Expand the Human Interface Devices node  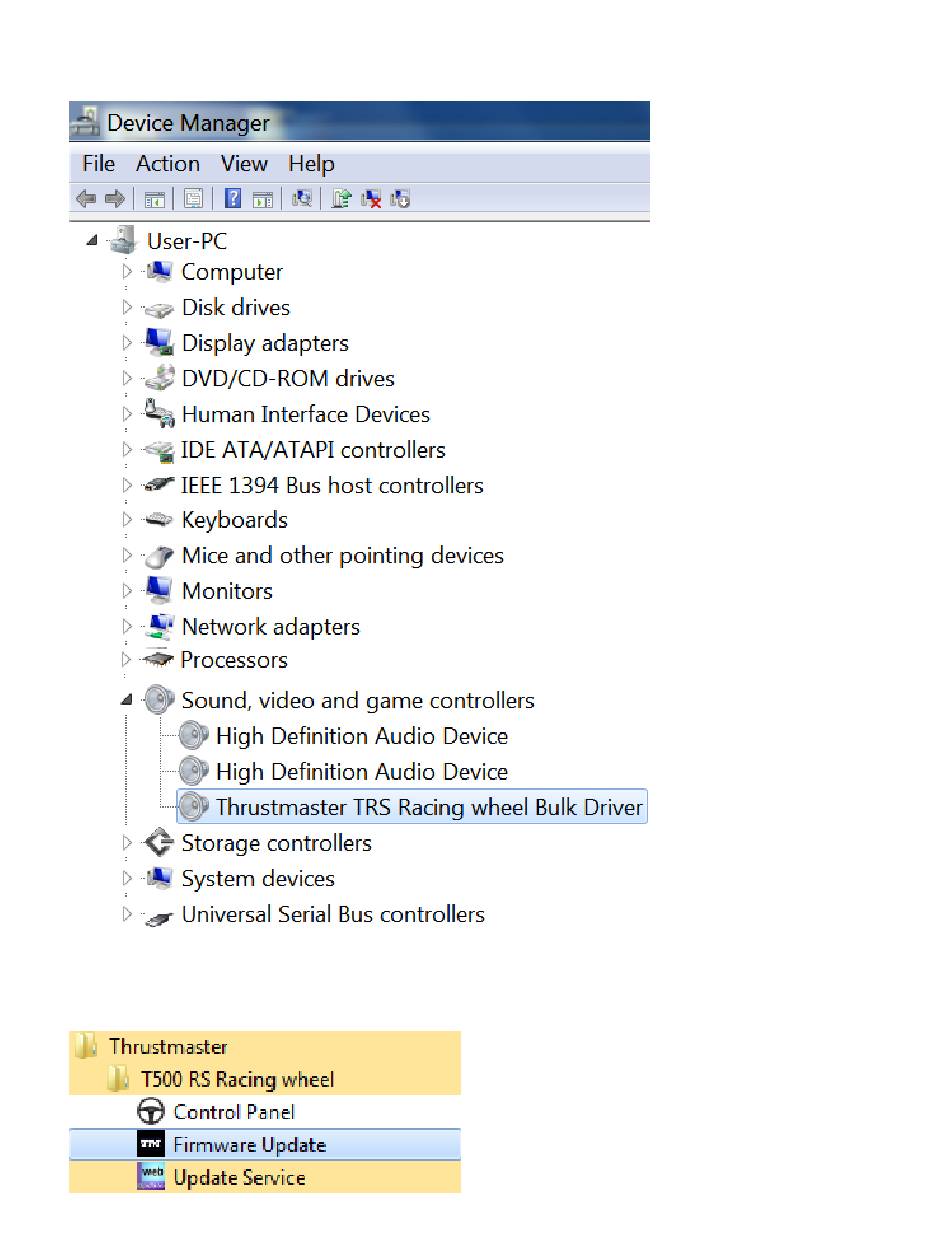coord(127,414)
